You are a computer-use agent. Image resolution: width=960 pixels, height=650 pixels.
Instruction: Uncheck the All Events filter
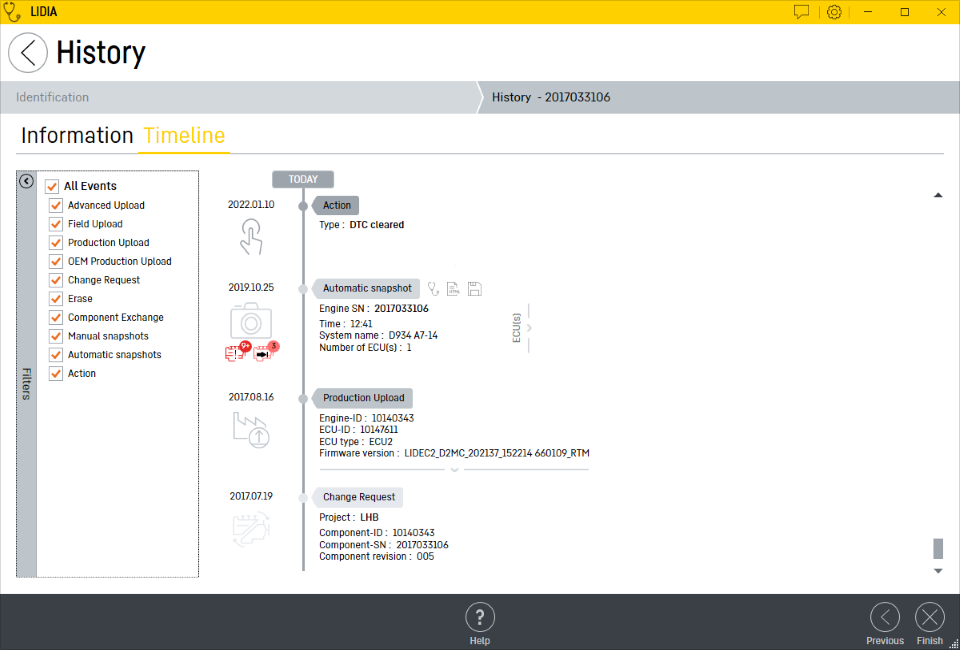52,186
